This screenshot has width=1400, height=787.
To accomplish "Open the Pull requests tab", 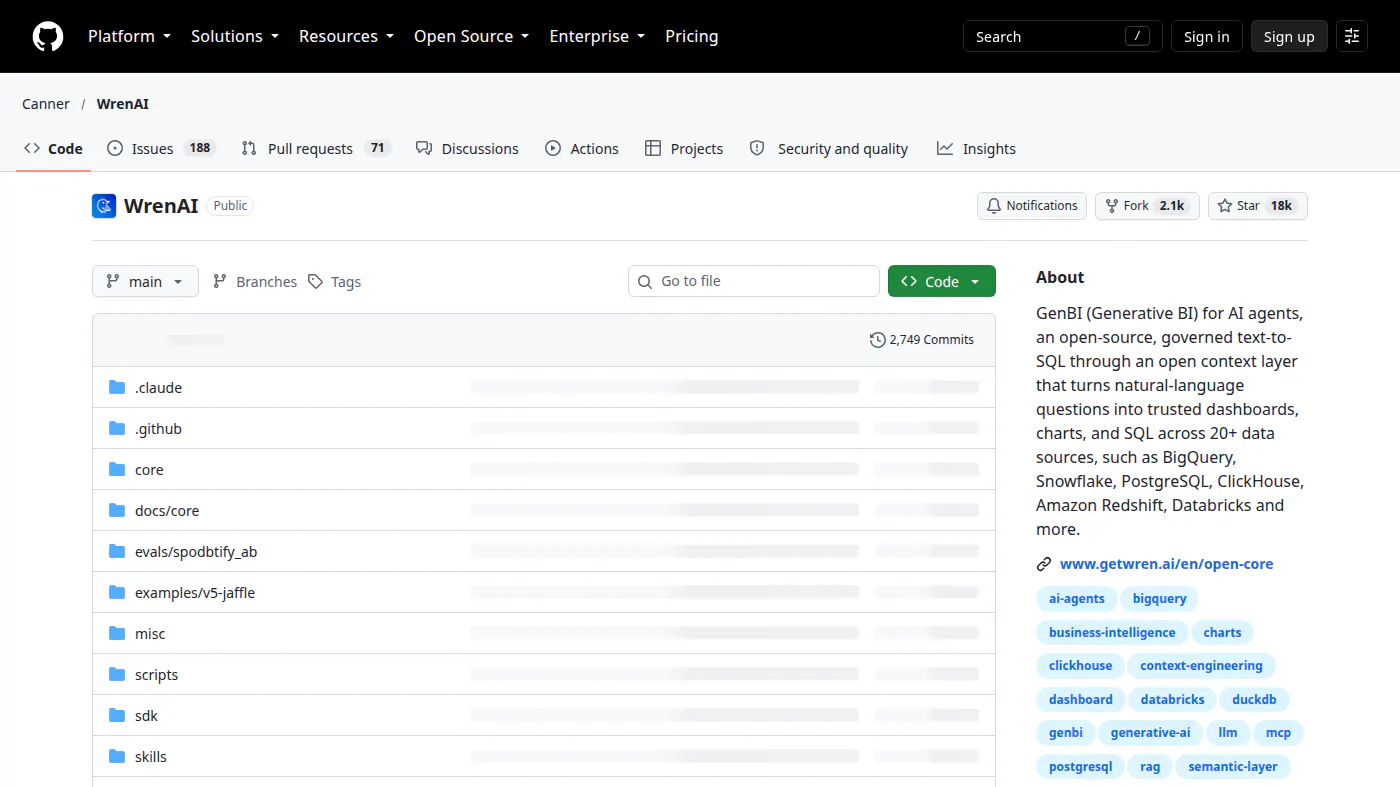I will [315, 148].
